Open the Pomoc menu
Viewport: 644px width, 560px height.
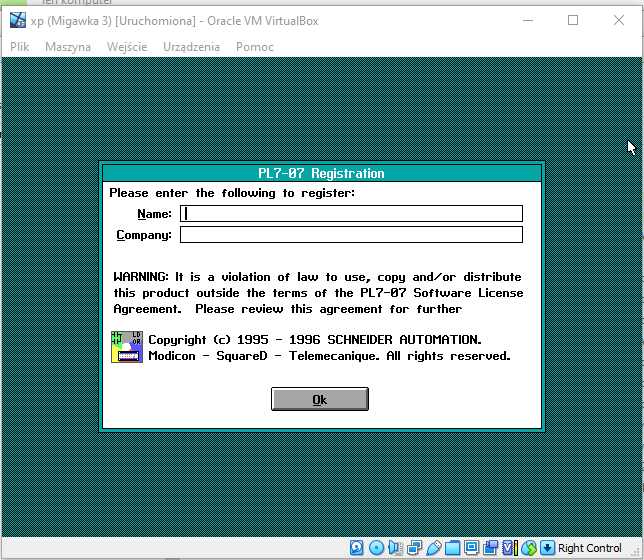pos(255,47)
